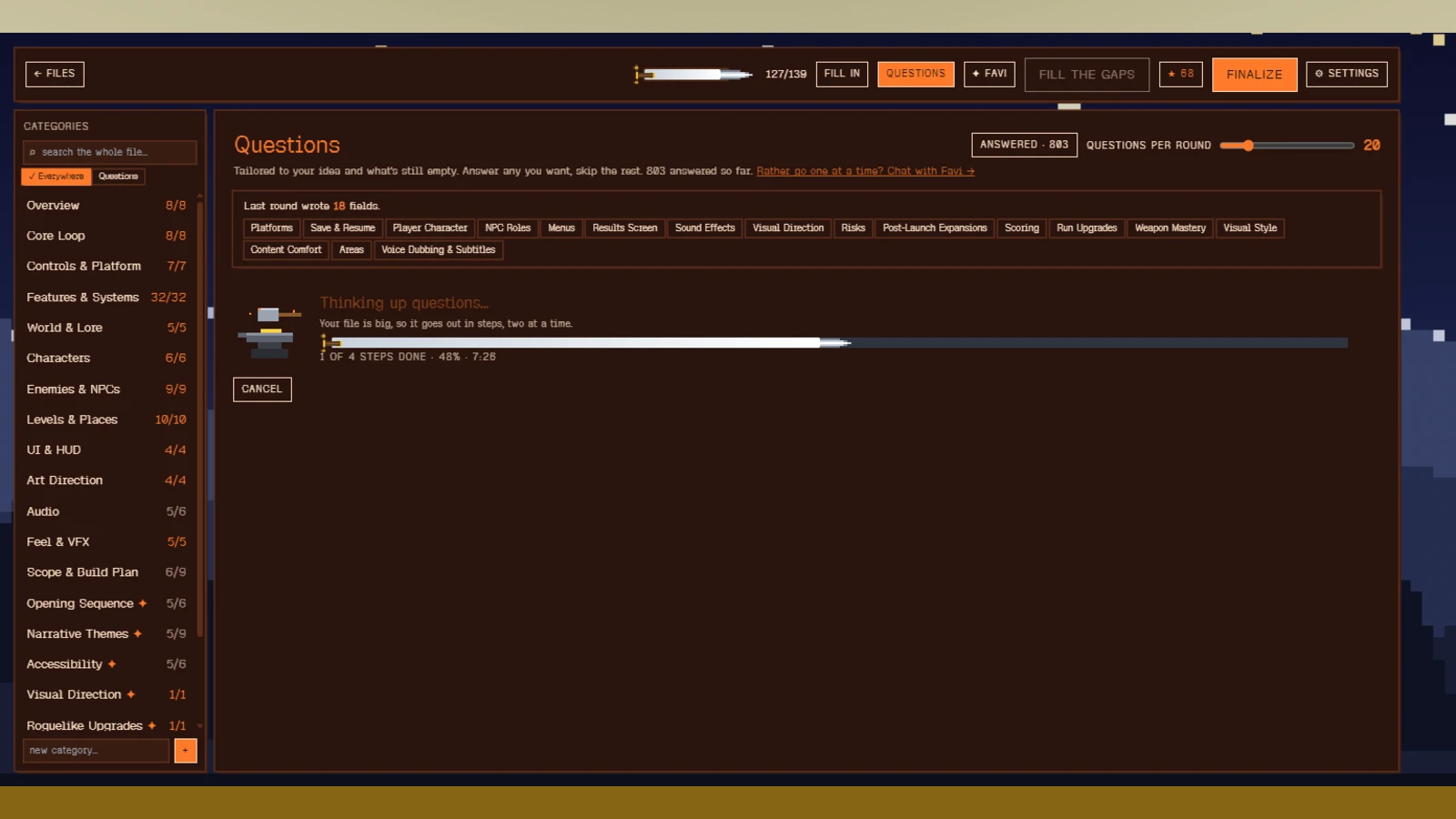This screenshot has height=819, width=1456.
Task: Click the Platforms field tag
Action: [x=272, y=228]
